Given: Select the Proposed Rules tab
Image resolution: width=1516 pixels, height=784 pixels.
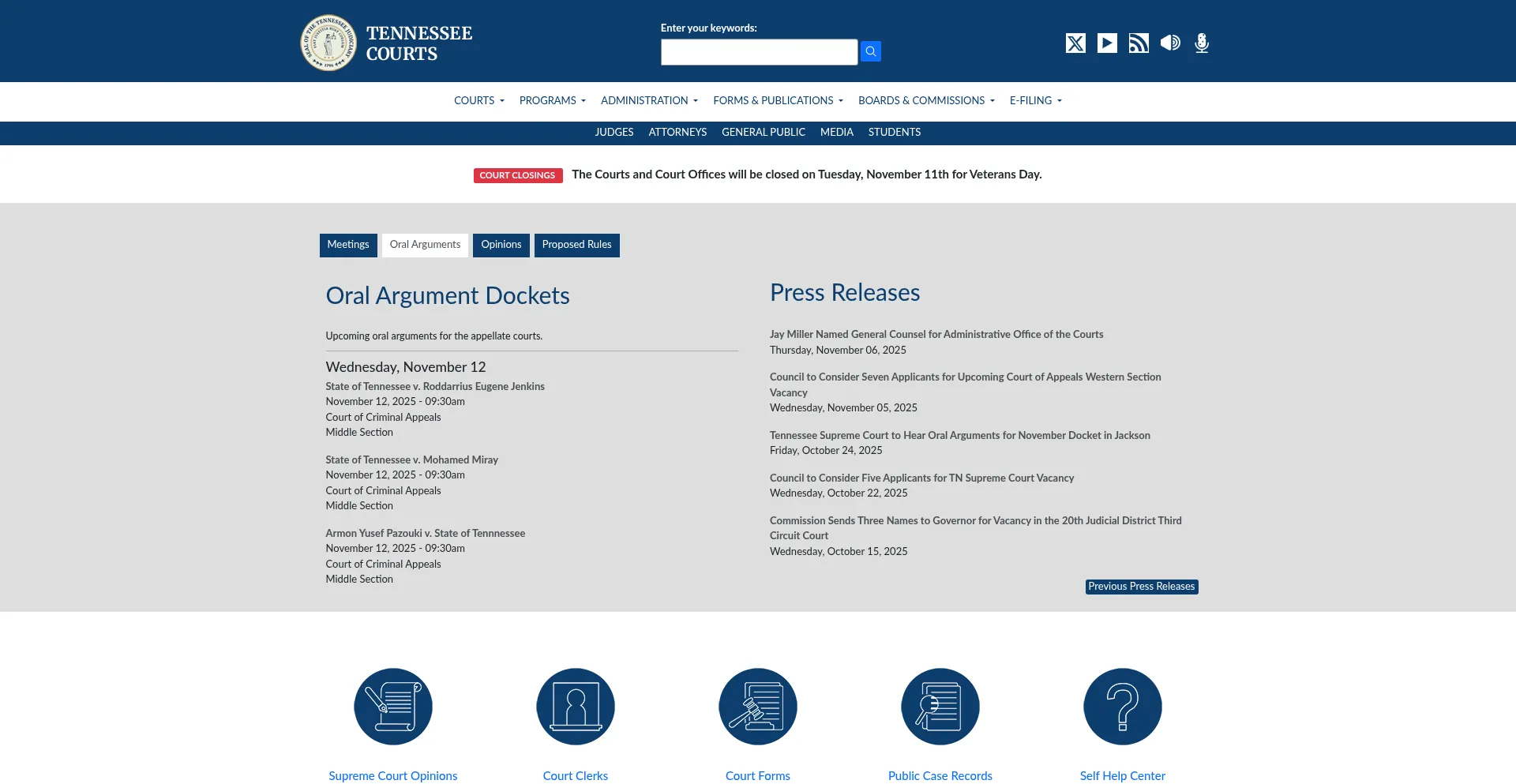Looking at the screenshot, I should (576, 245).
